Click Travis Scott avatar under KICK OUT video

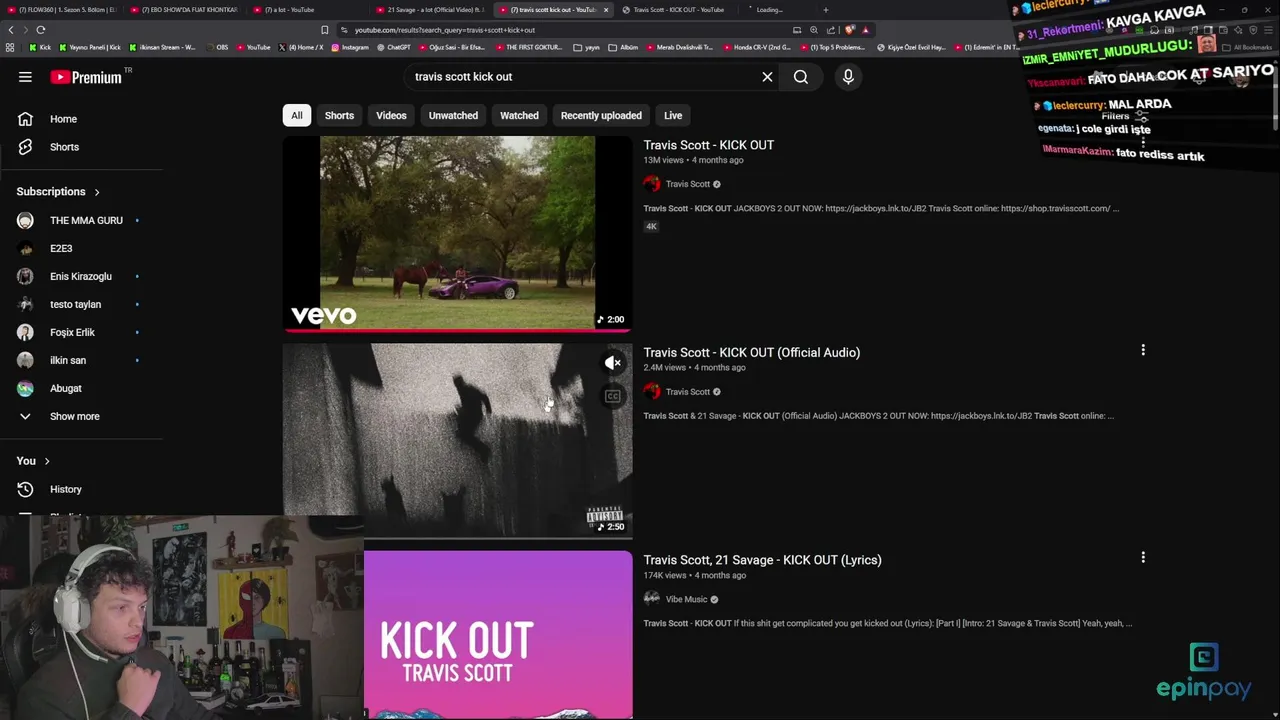(652, 184)
